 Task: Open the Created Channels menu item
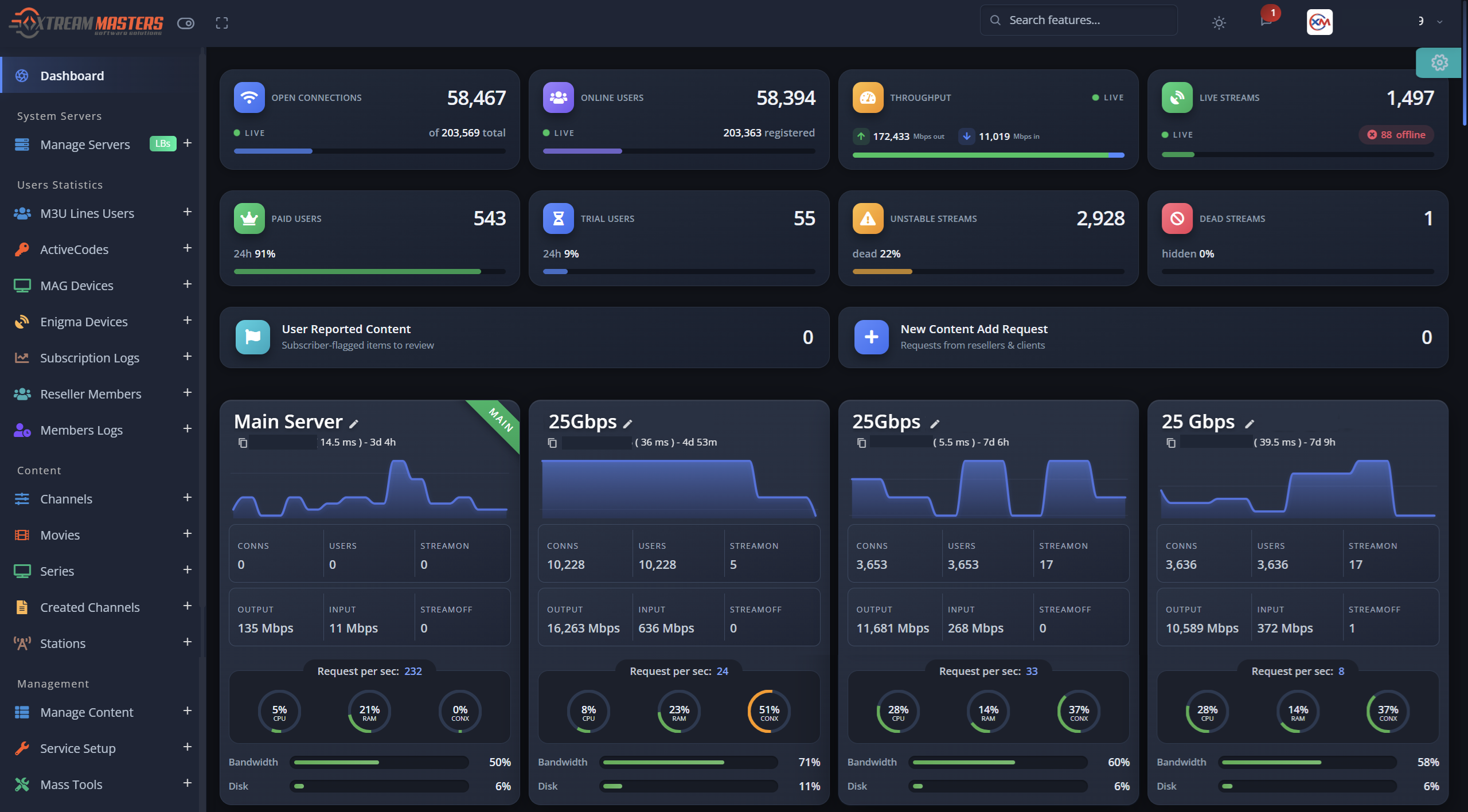[x=100, y=607]
